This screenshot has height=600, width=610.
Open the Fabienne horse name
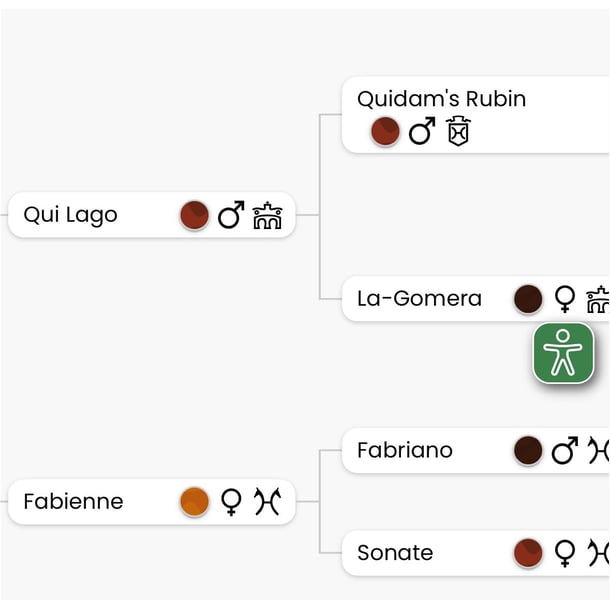coord(73,502)
